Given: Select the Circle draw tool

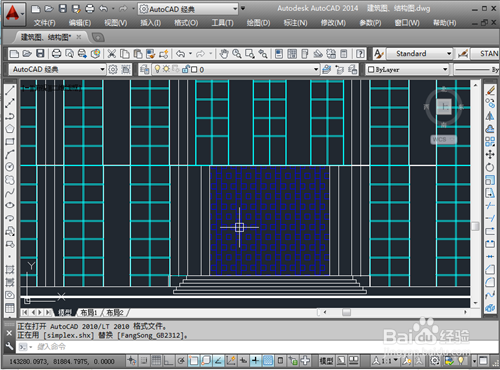Looking at the screenshot, I should point(10,167).
